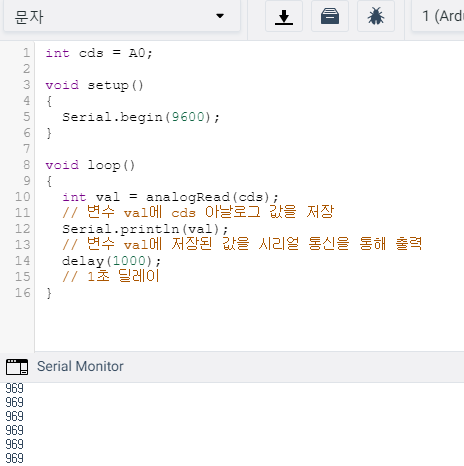This screenshot has height=466, width=464.
Task: Open the 1 (Arduino) board selector
Action: [x=438, y=16]
